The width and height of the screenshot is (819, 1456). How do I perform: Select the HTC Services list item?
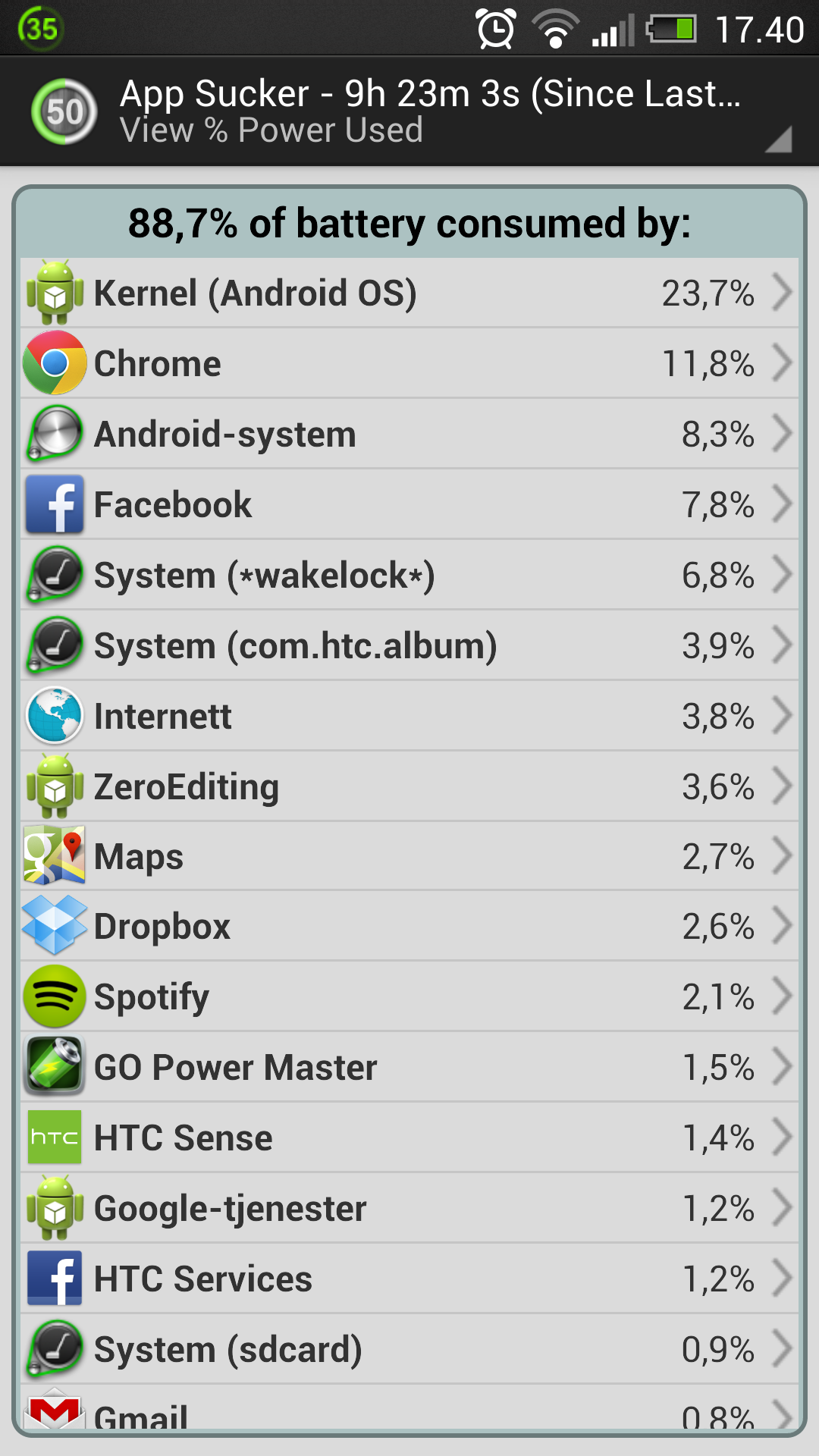(x=409, y=1279)
